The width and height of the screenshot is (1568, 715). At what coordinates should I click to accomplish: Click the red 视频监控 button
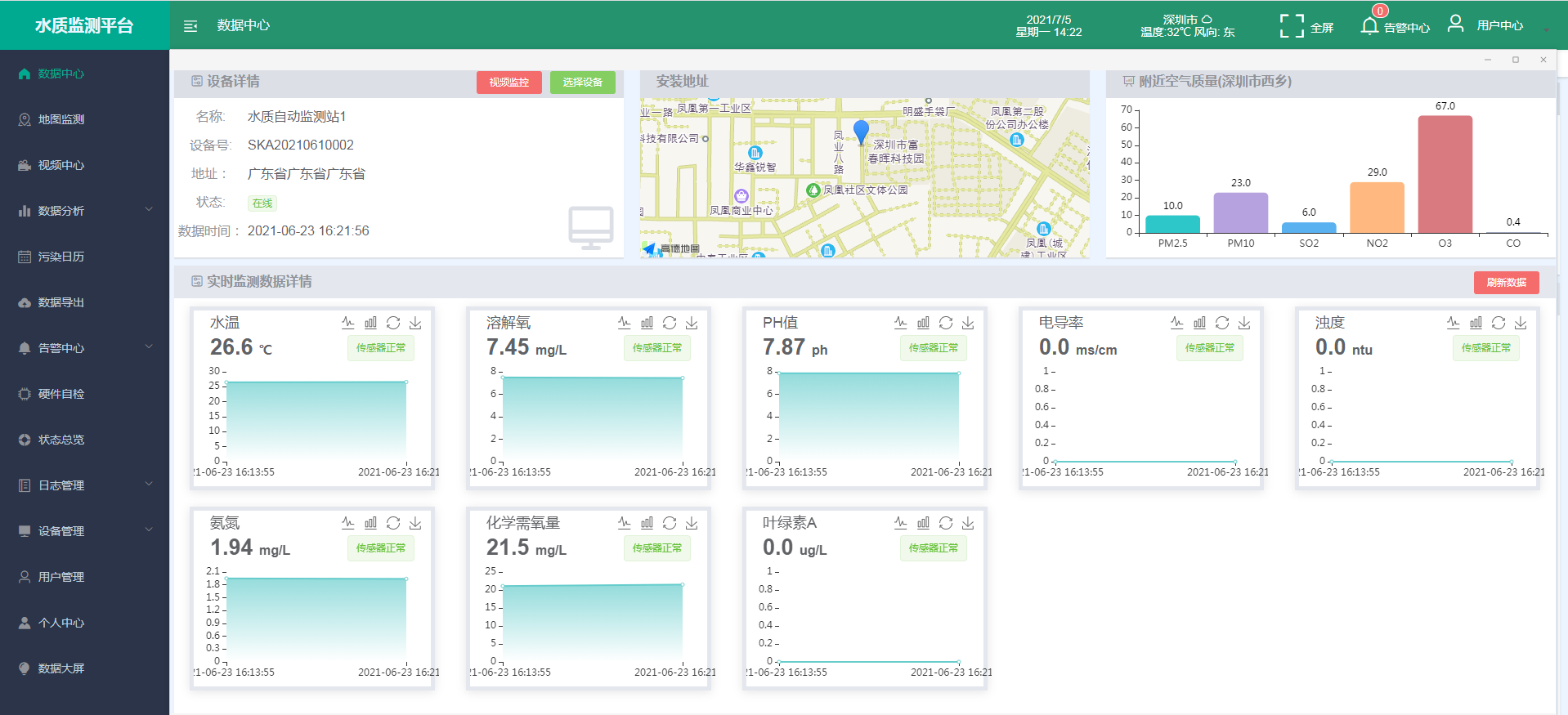(x=508, y=83)
